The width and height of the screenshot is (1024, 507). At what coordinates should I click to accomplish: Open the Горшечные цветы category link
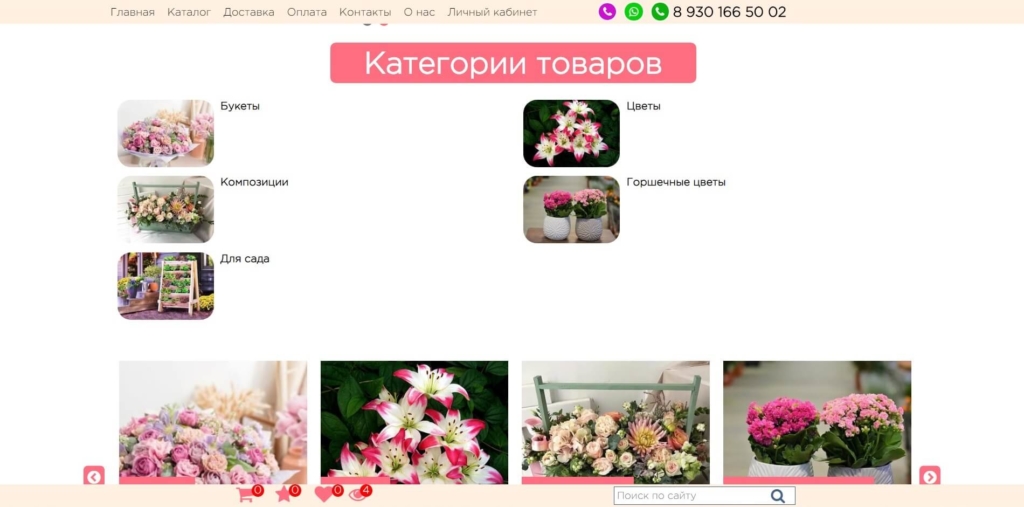[676, 182]
